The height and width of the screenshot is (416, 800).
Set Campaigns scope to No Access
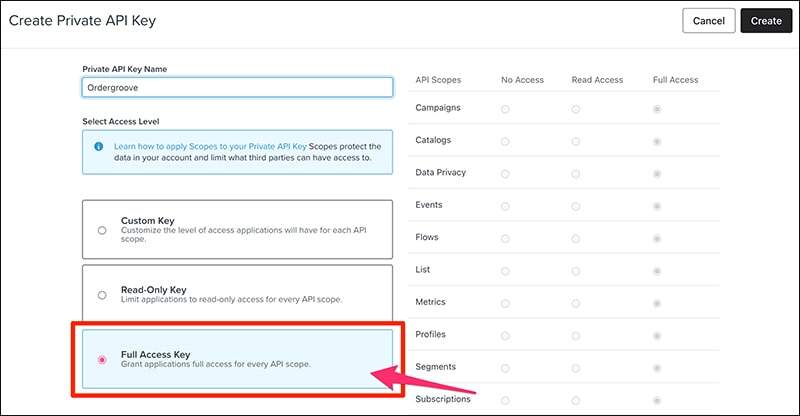(505, 109)
